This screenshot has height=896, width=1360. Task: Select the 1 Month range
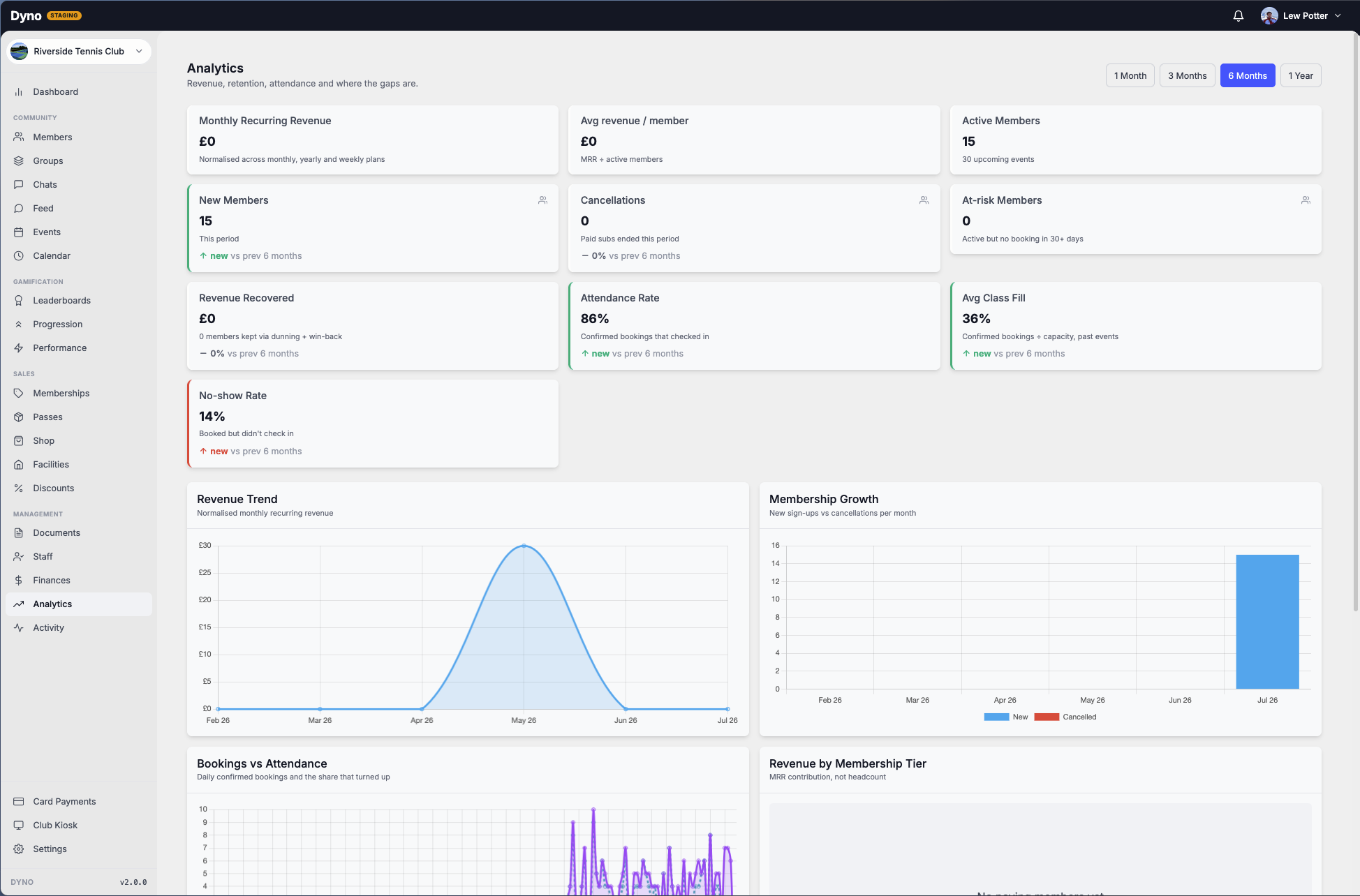click(x=1130, y=76)
